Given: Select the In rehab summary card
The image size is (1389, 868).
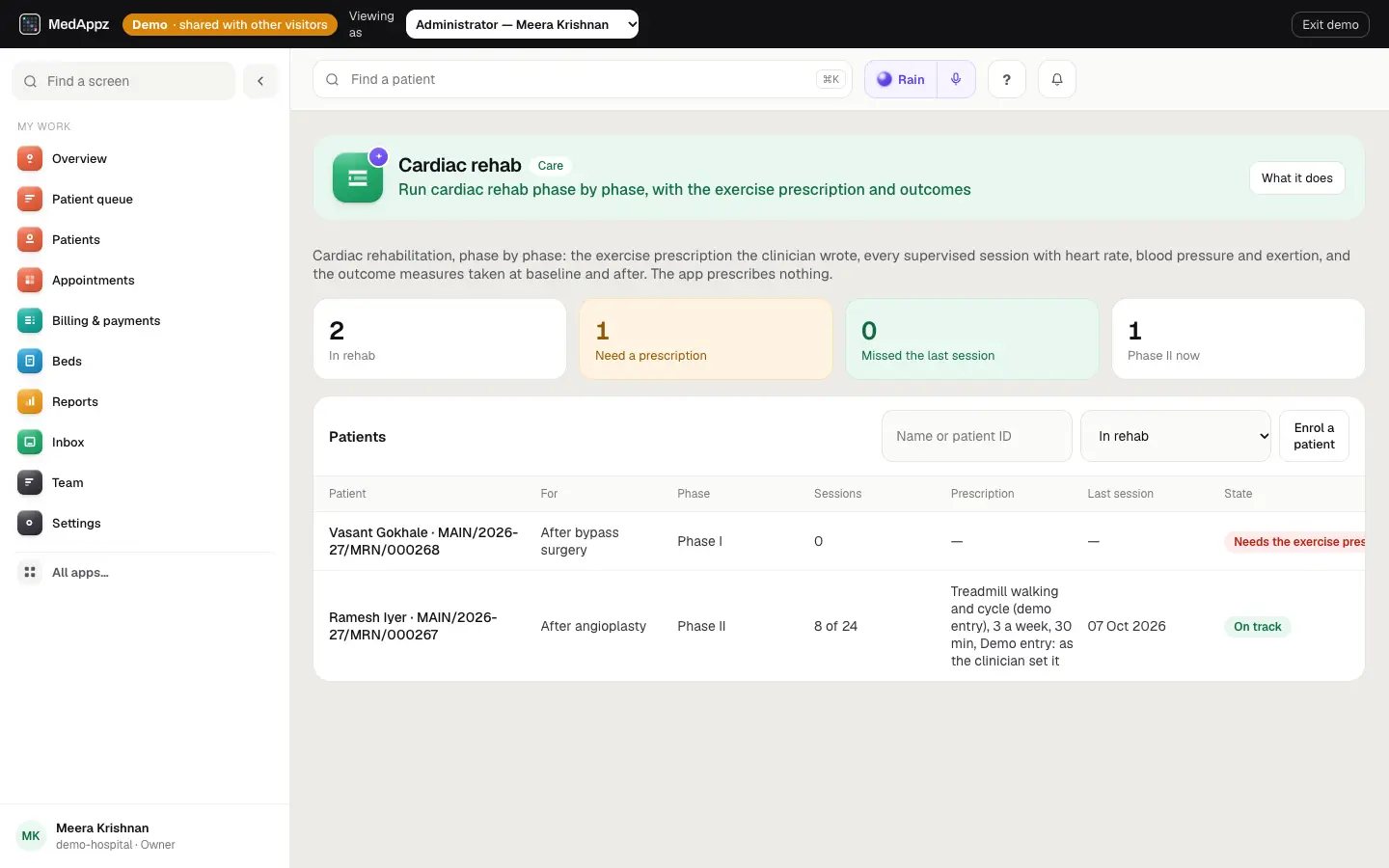Looking at the screenshot, I should point(440,339).
